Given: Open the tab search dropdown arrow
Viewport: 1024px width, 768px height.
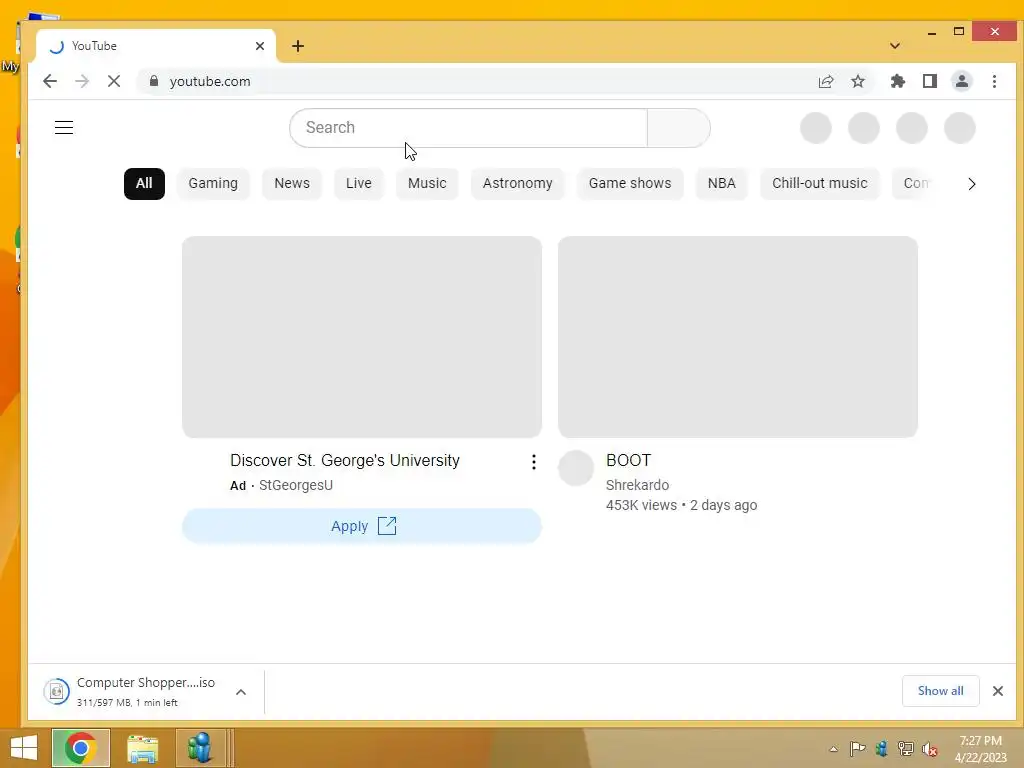Looking at the screenshot, I should pos(895,46).
